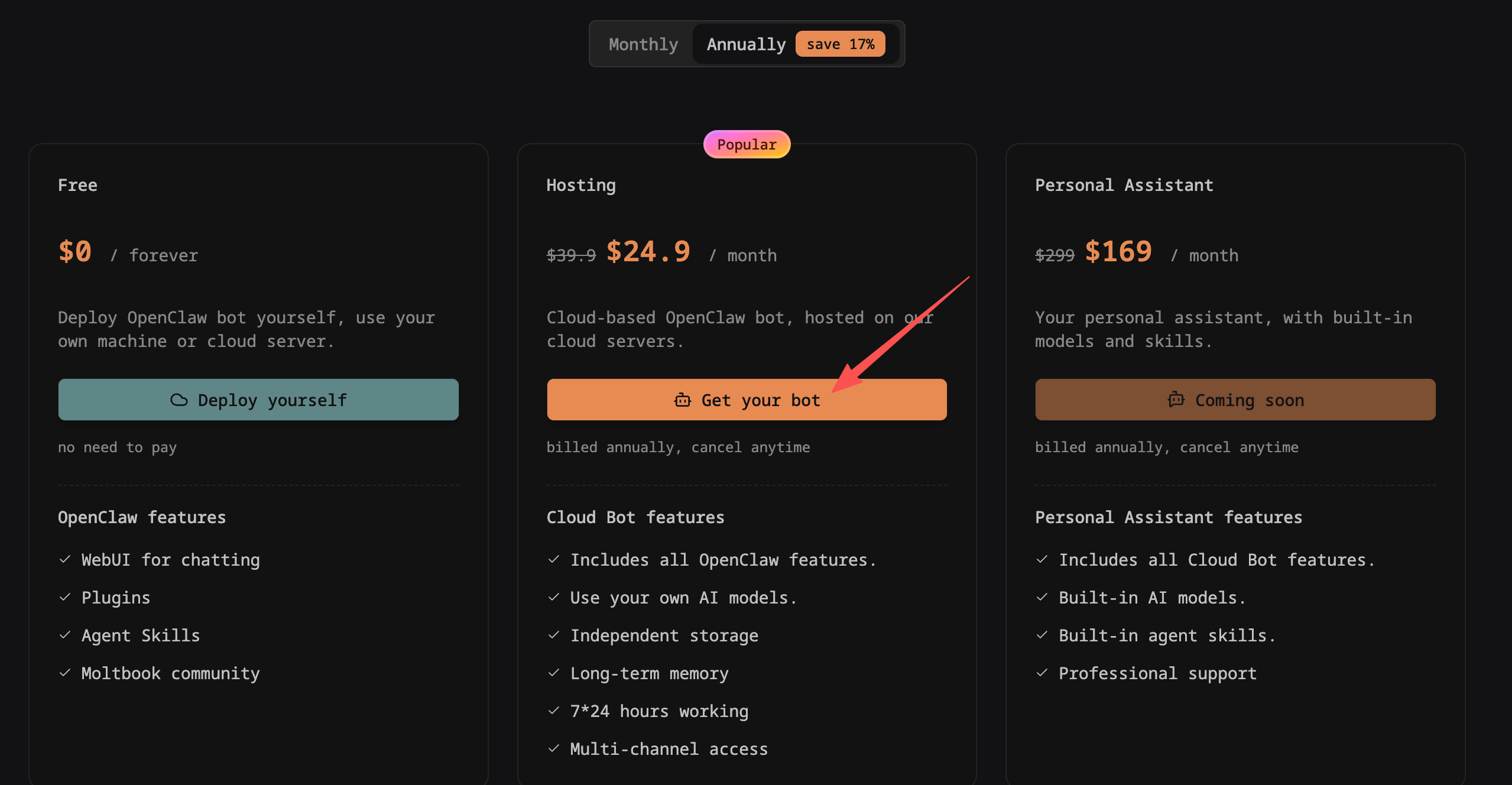Click the bot icon beside Coming soon
Image resolution: width=1512 pixels, height=785 pixels.
[x=1176, y=400]
